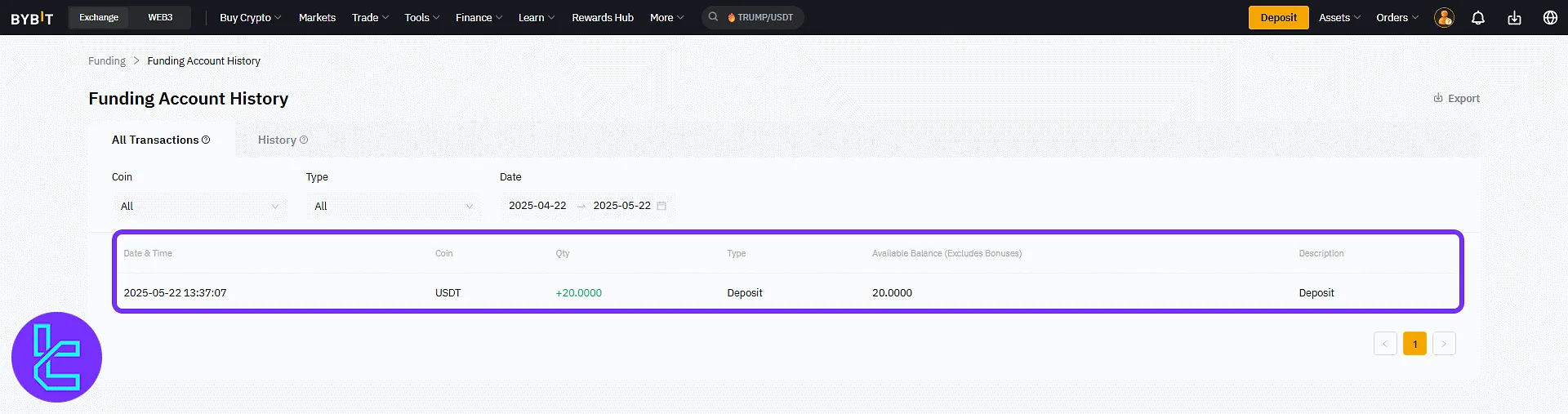Click the +20.0000 quantity value

tap(578, 292)
